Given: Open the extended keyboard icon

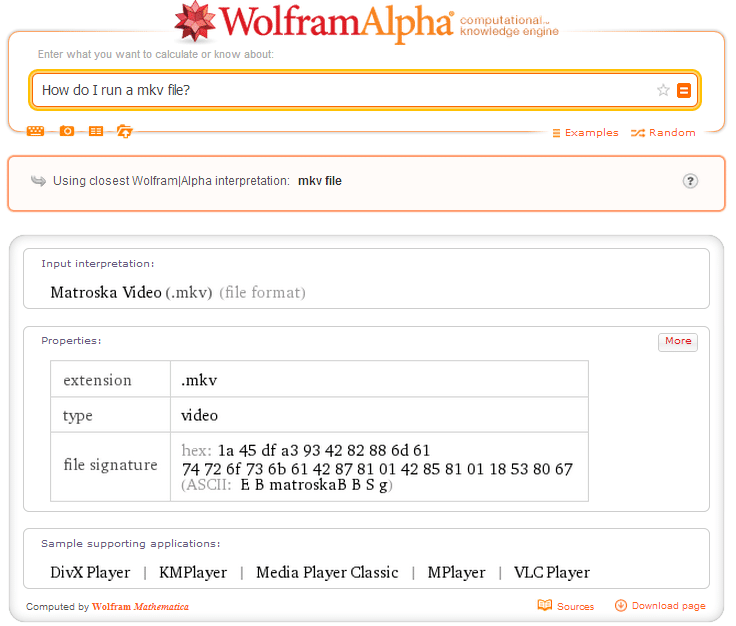Looking at the screenshot, I should click(35, 131).
